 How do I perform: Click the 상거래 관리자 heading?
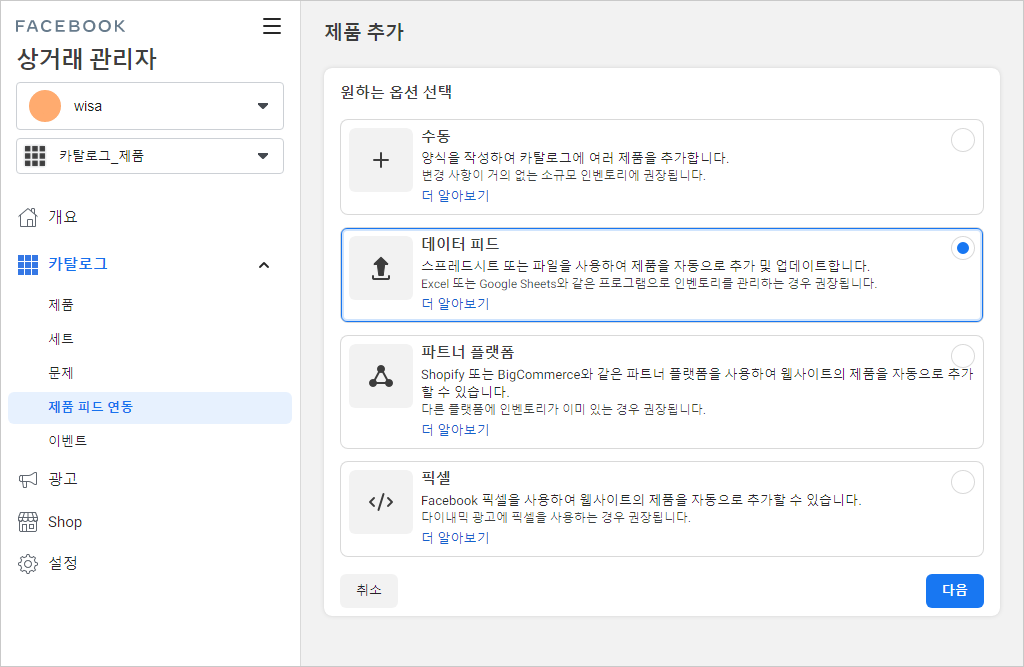[x=86, y=59]
